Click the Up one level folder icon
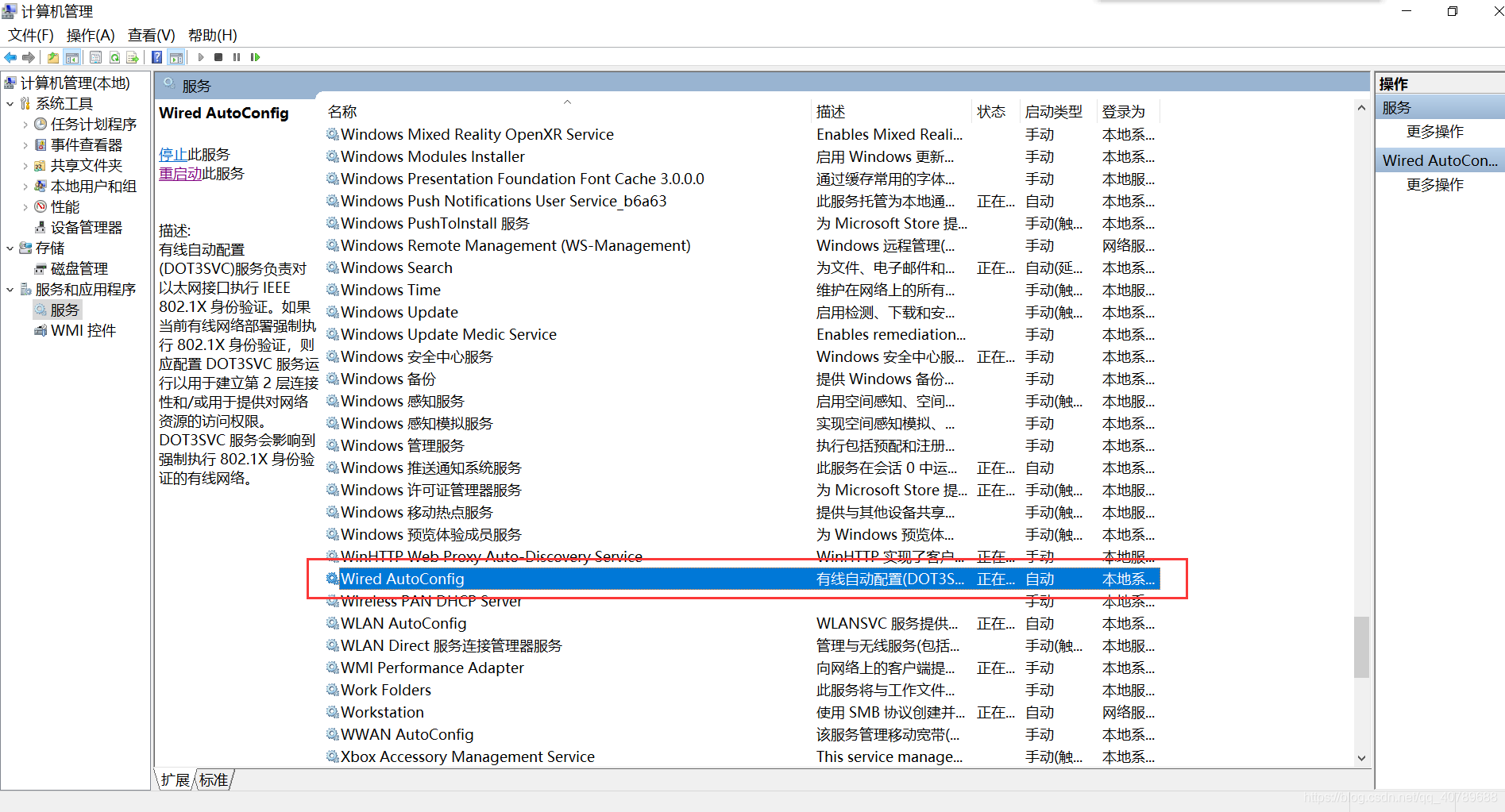The width and height of the screenshot is (1505, 812). 52,57
